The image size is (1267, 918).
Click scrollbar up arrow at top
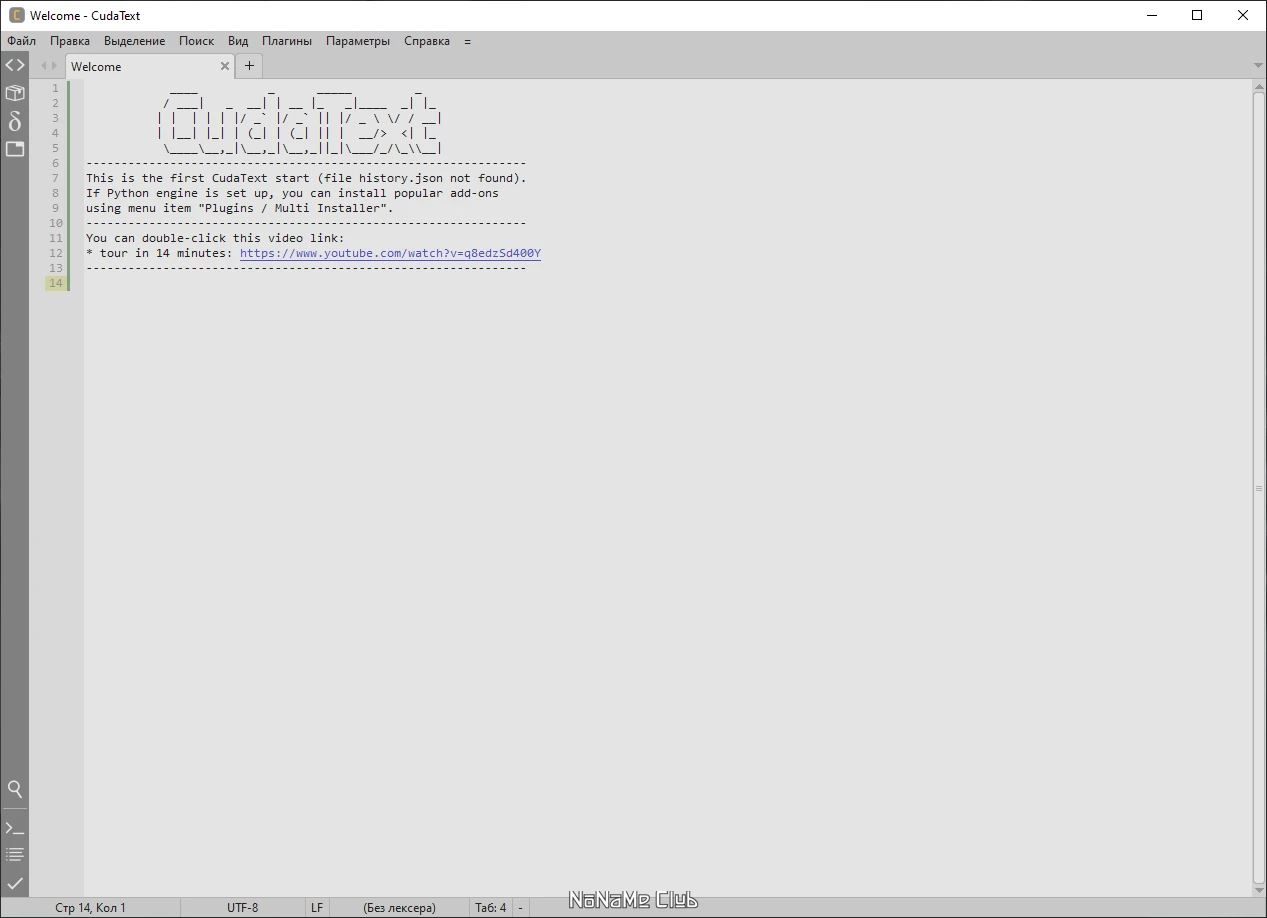pos(1259,87)
